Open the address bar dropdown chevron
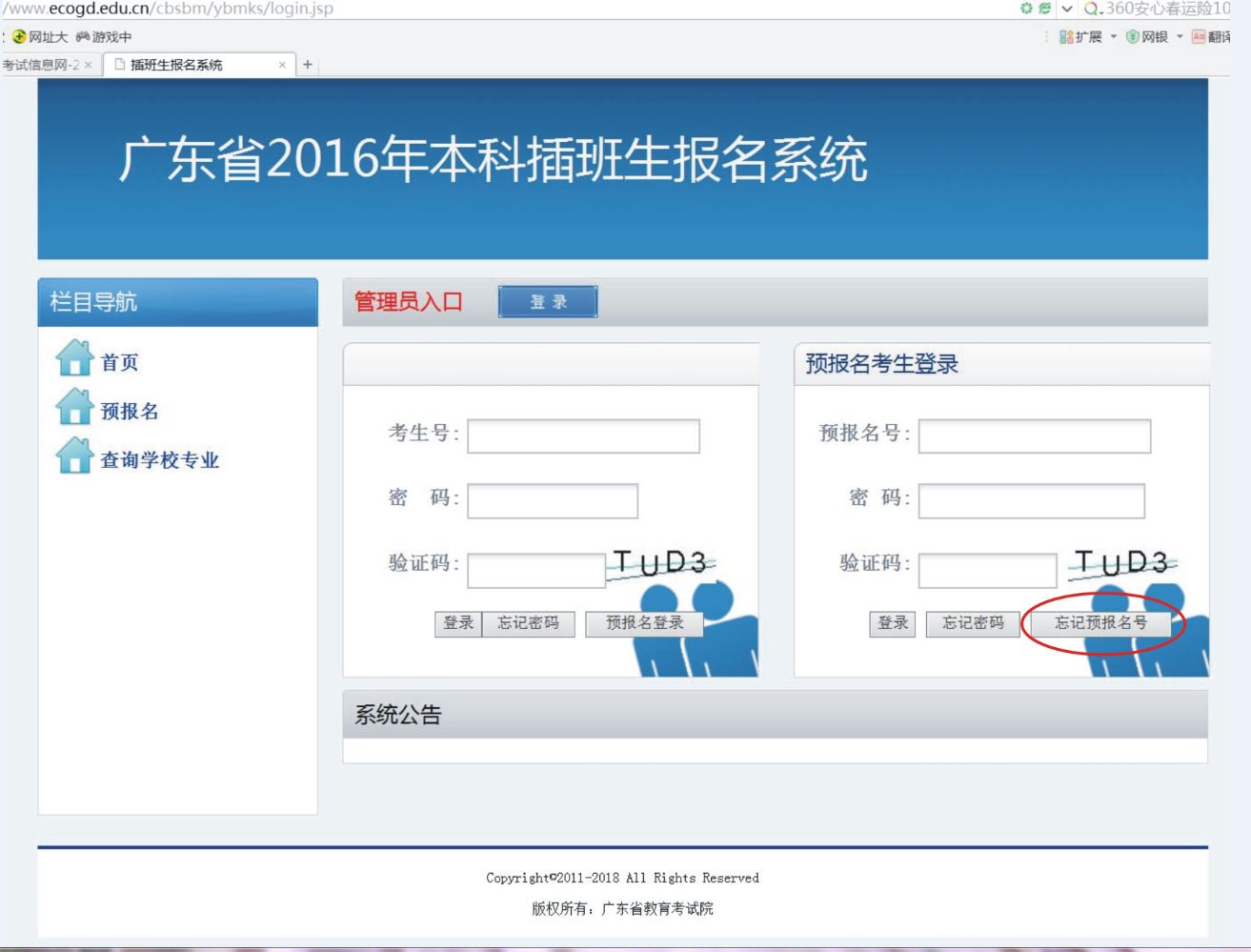The height and width of the screenshot is (952, 1251). point(1067,9)
